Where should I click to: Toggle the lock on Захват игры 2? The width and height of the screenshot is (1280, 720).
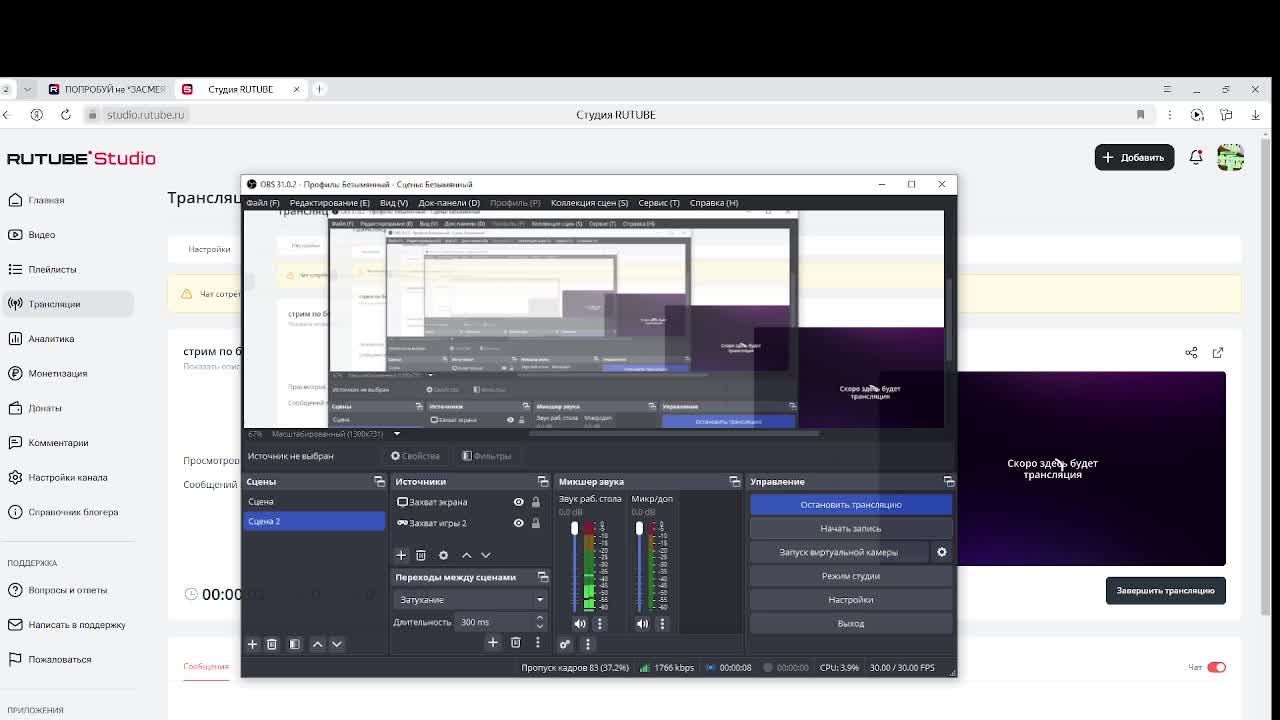click(535, 523)
